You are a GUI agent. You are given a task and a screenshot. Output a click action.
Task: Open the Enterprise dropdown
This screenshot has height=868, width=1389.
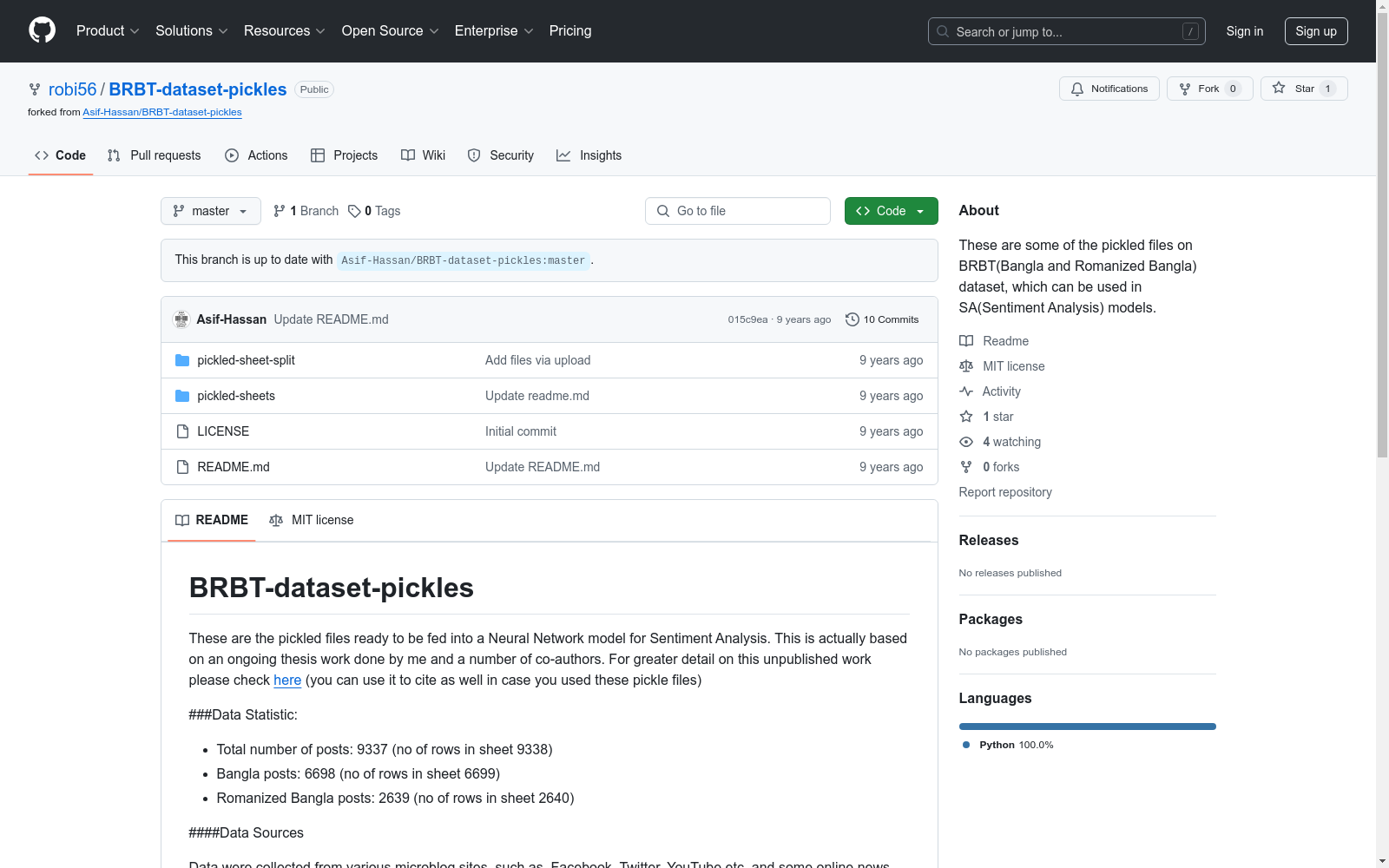tap(494, 31)
